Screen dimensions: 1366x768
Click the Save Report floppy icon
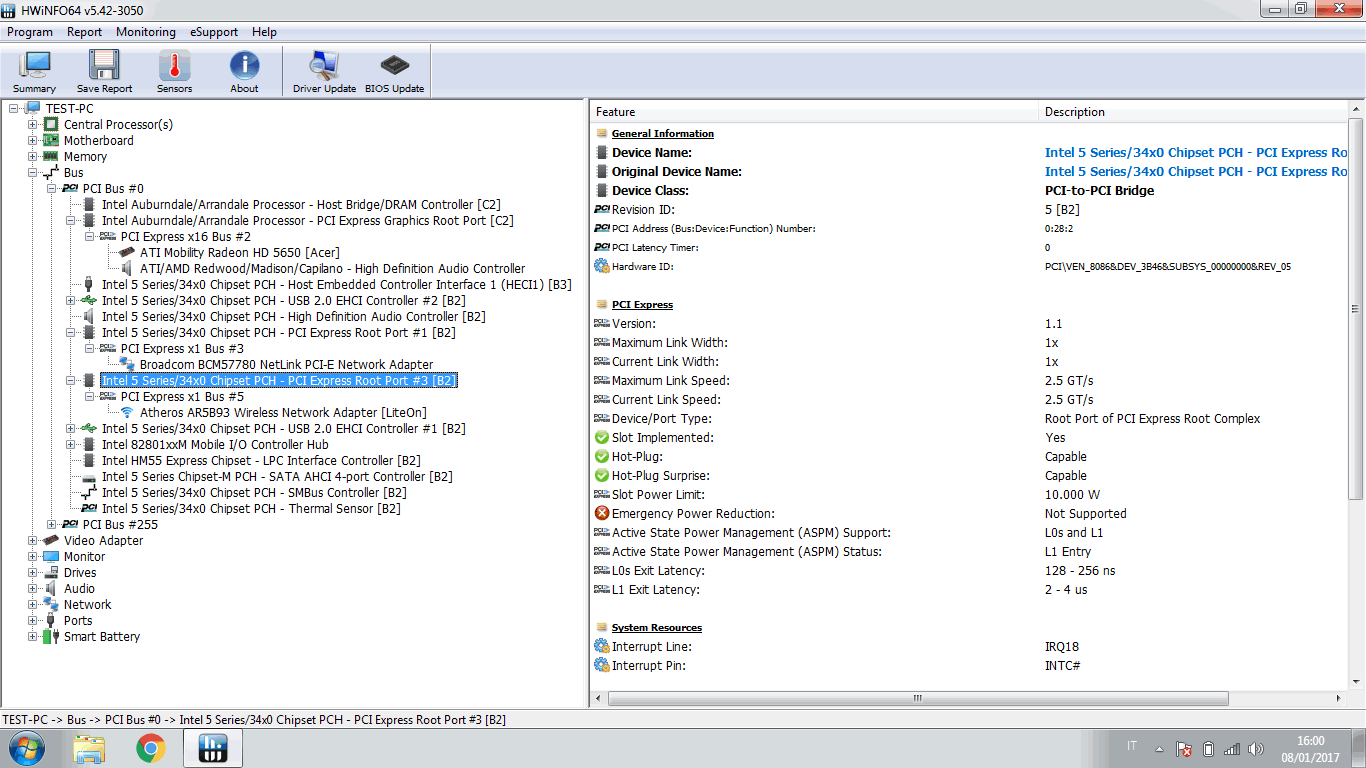(x=104, y=65)
